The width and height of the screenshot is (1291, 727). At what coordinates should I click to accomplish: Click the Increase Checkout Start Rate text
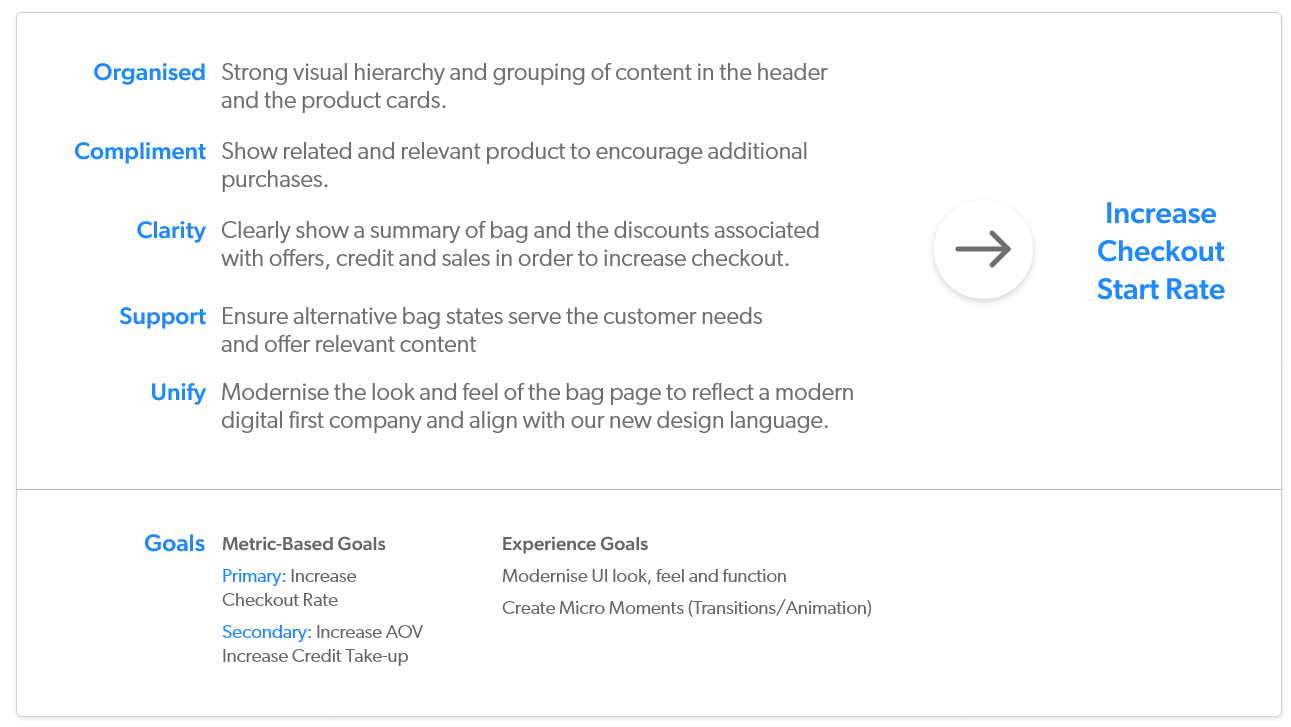click(x=1160, y=251)
